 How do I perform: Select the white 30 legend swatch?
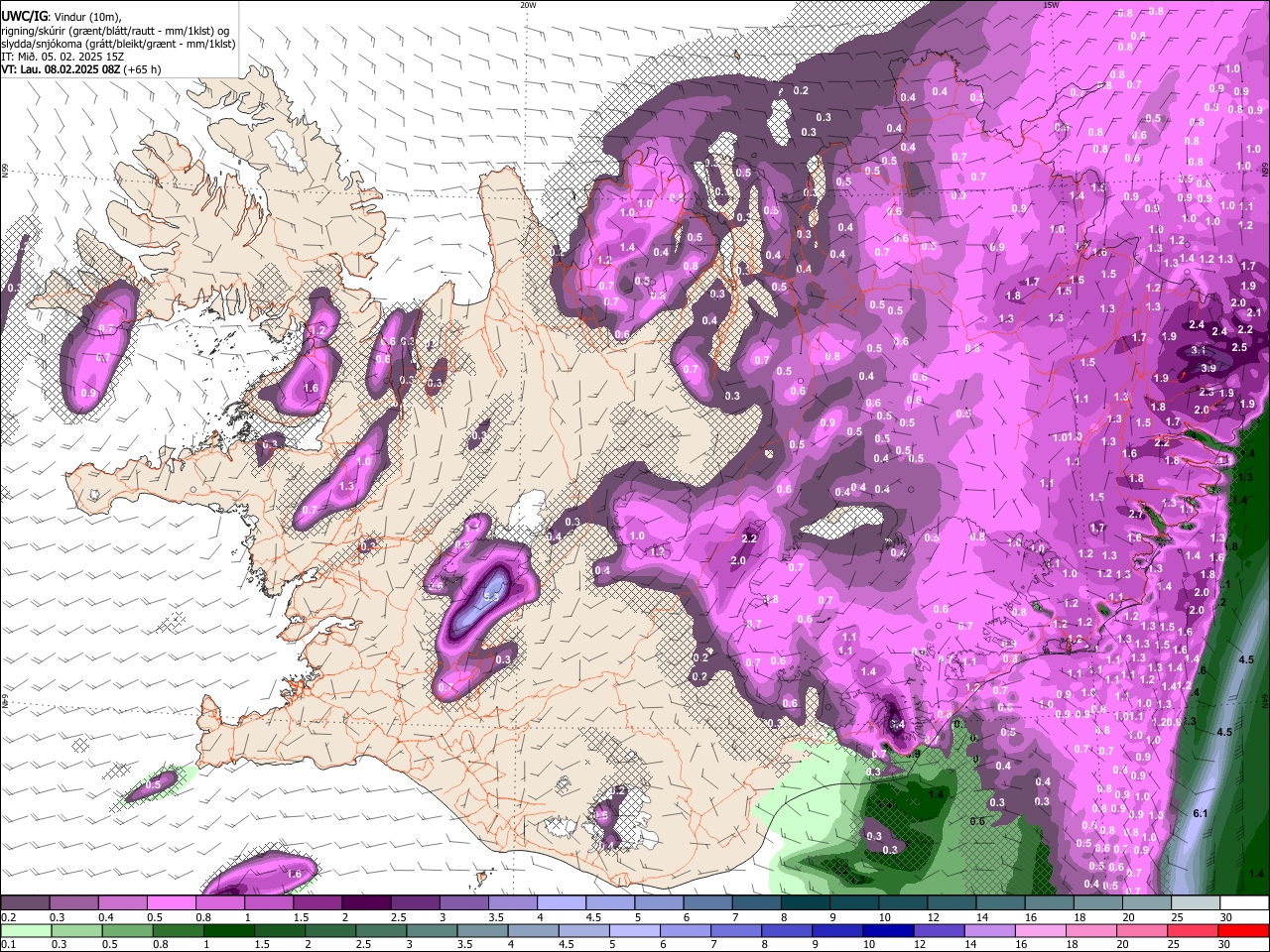pos(1244,903)
